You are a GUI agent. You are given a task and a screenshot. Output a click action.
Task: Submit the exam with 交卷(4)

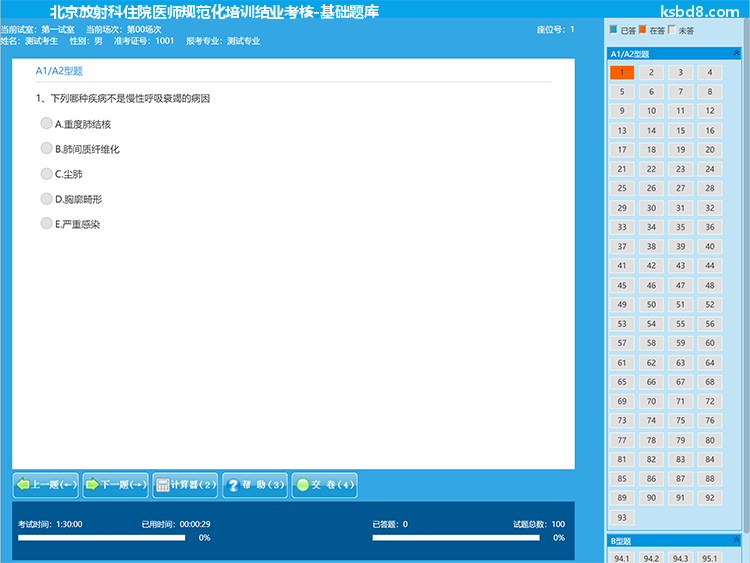[x=325, y=485]
